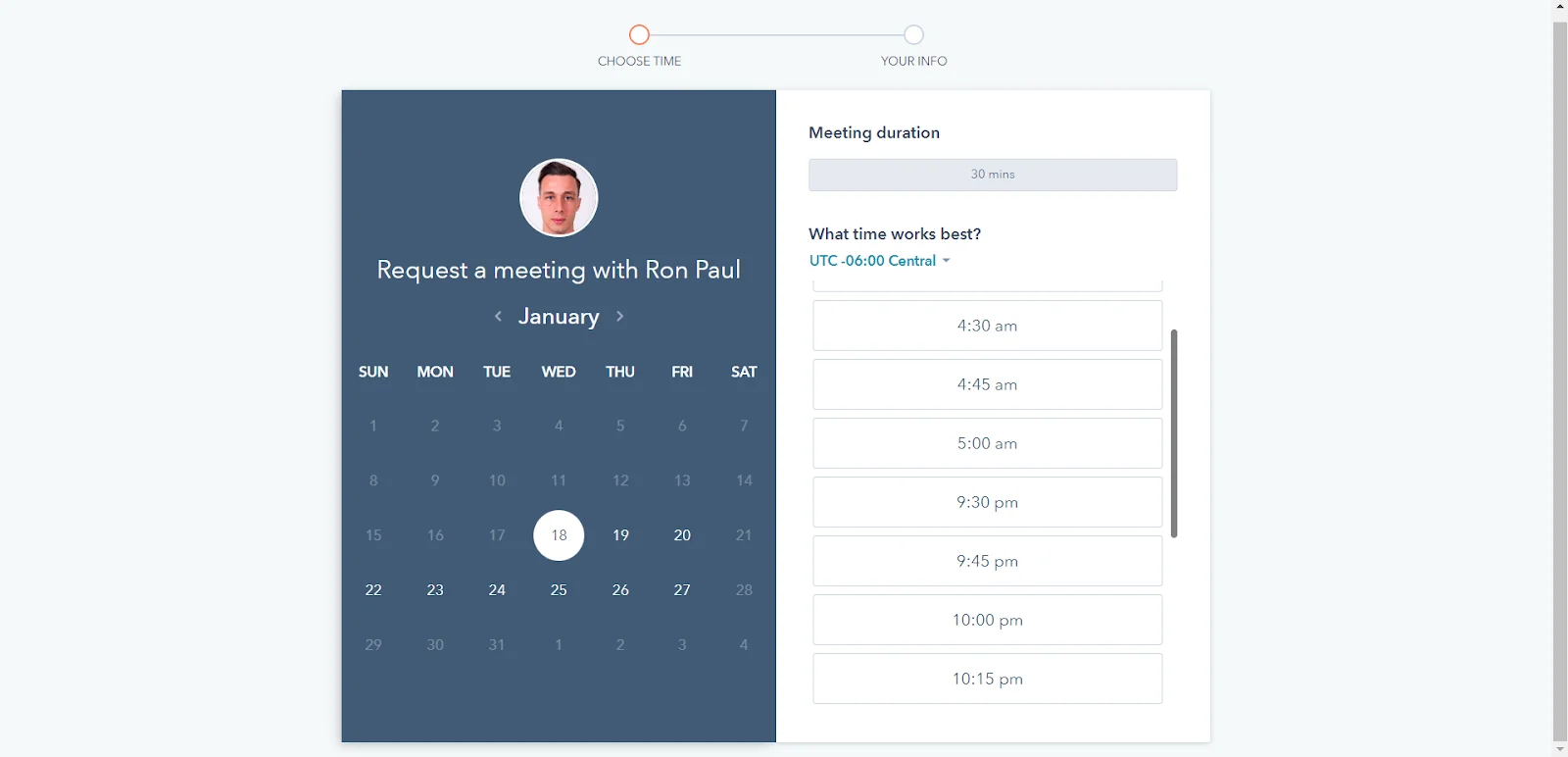Select January 23 on the calendar
The image size is (1568, 757).
[x=435, y=590]
